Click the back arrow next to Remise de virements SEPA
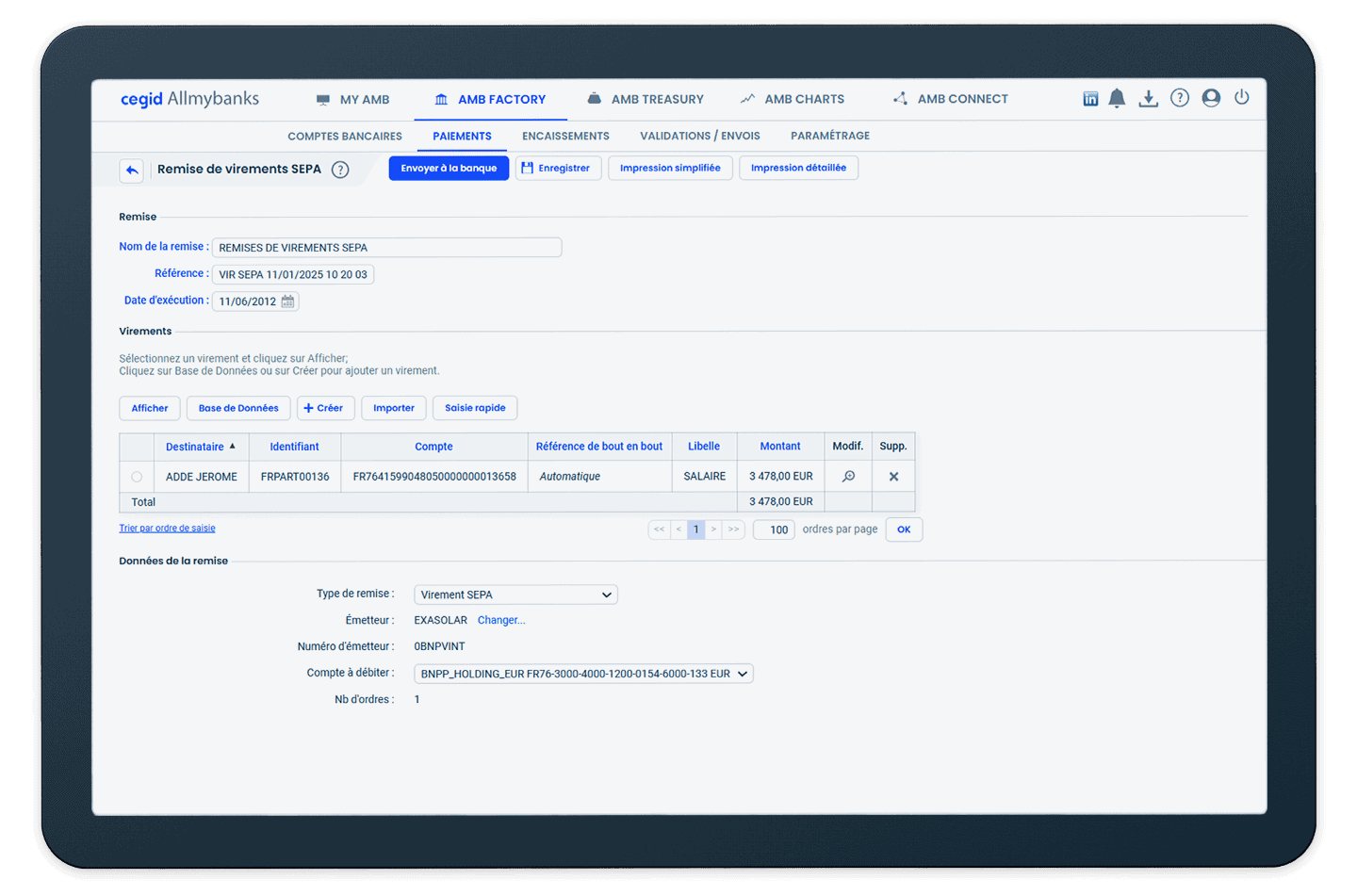This screenshot has width=1357, height=896. (131, 170)
